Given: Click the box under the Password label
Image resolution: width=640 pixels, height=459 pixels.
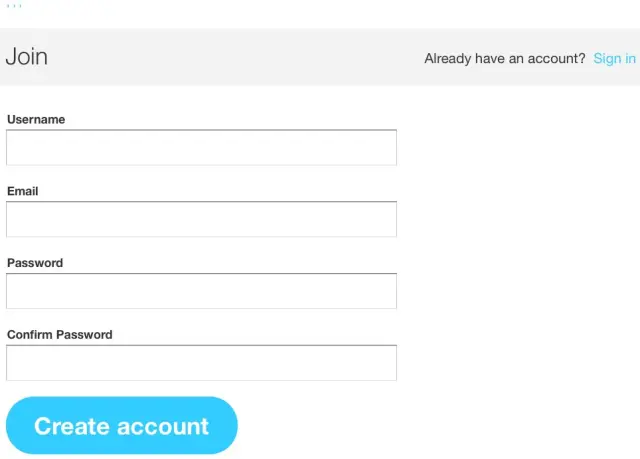Looking at the screenshot, I should (201, 291).
